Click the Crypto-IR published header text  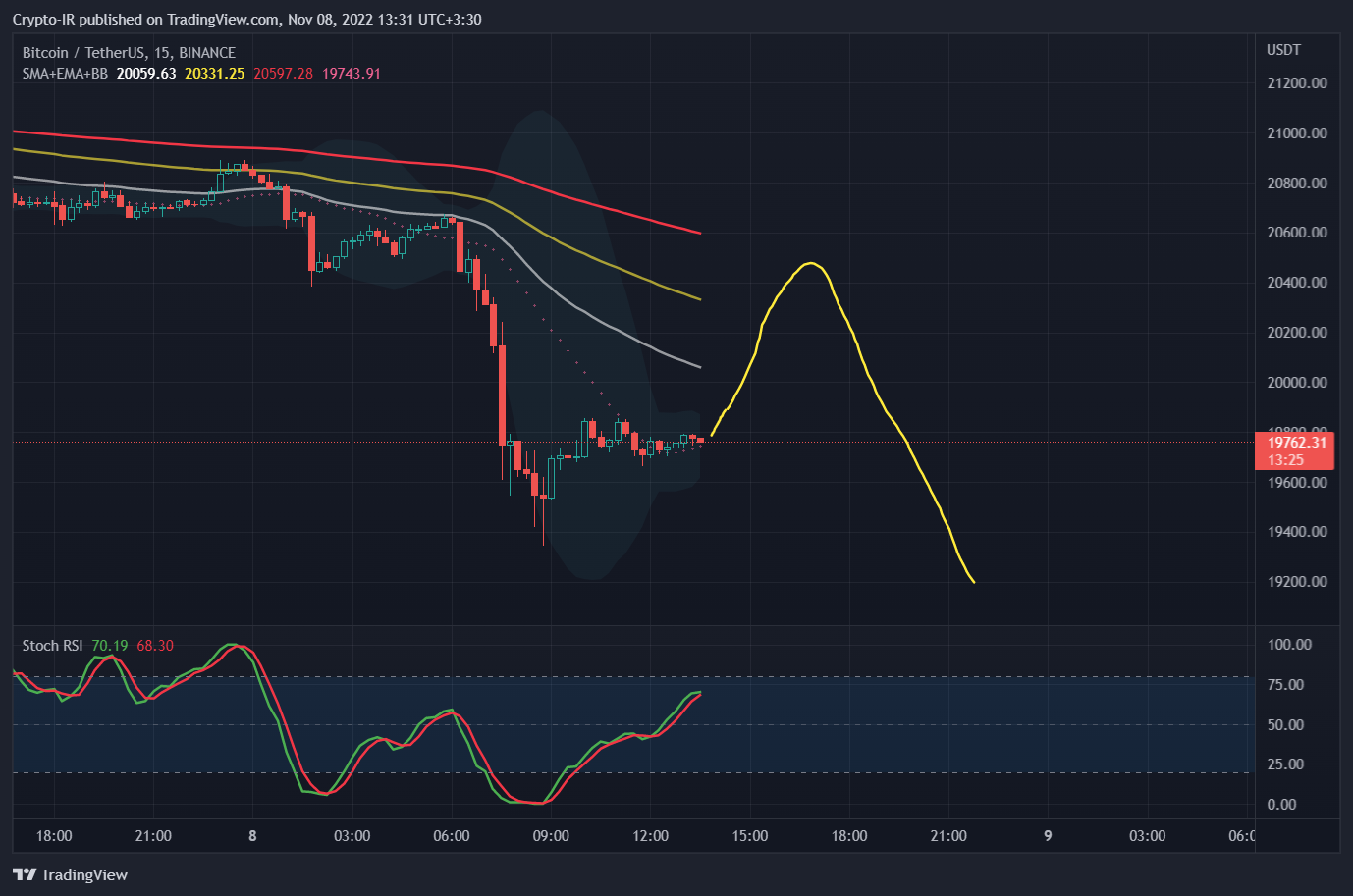[x=246, y=20]
